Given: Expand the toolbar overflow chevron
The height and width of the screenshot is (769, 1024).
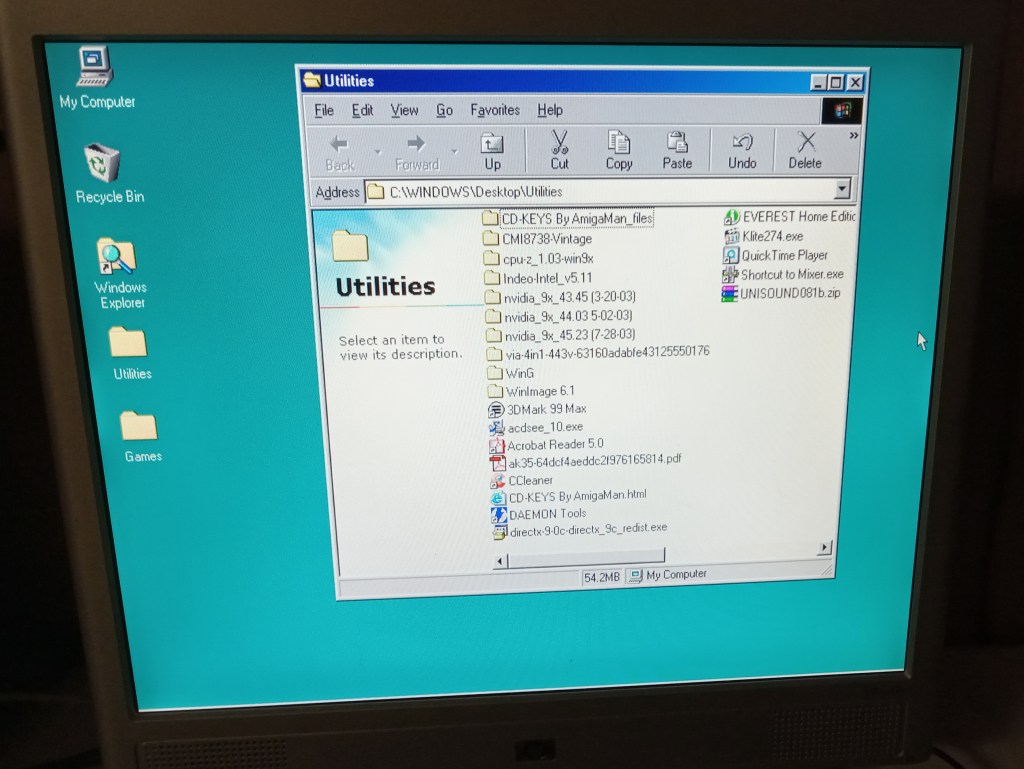Looking at the screenshot, I should [x=853, y=135].
